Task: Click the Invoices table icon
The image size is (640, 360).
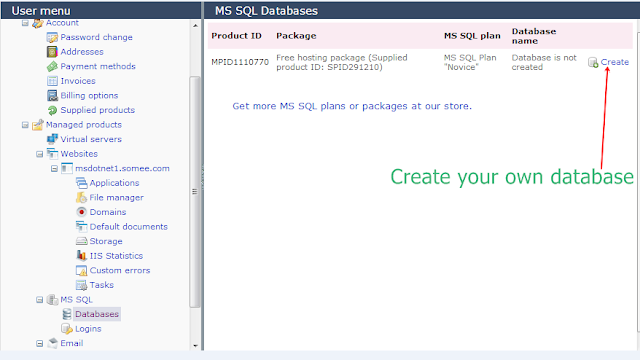Action: click(x=52, y=81)
